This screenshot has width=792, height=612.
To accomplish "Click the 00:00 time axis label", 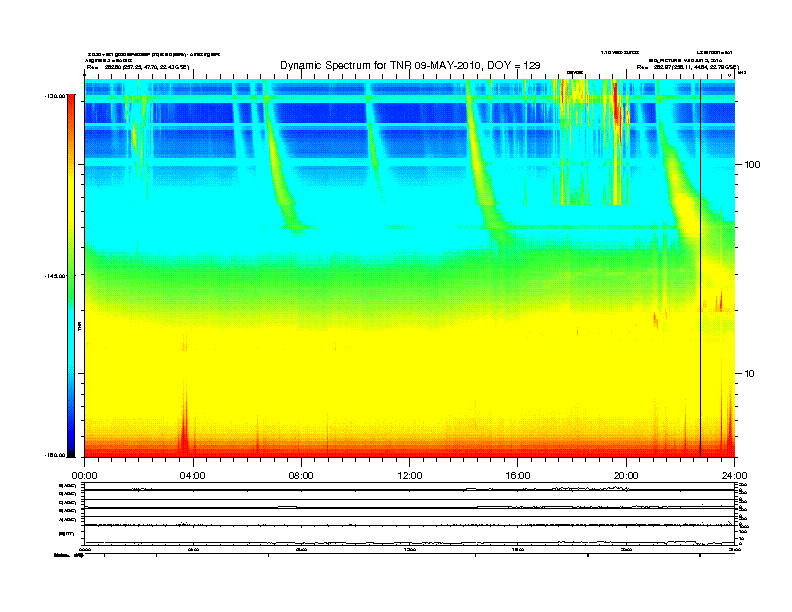I will pyautogui.click(x=84, y=476).
